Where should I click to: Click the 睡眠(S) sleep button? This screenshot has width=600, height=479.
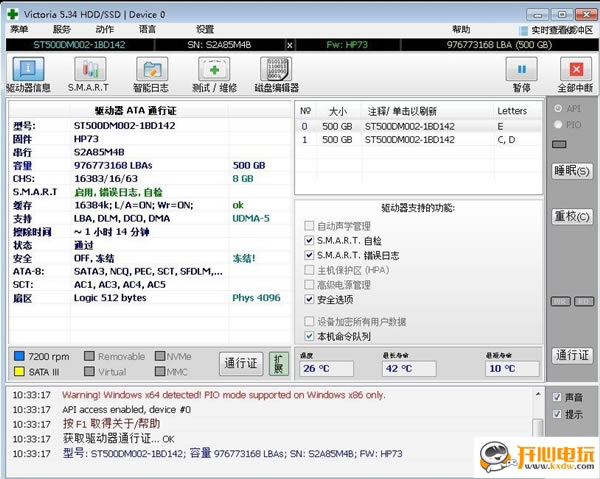coord(572,171)
